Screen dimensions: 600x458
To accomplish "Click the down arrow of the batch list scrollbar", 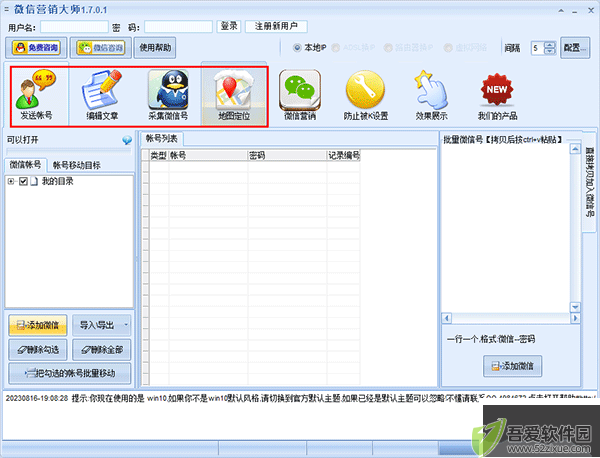I will tap(575, 307).
